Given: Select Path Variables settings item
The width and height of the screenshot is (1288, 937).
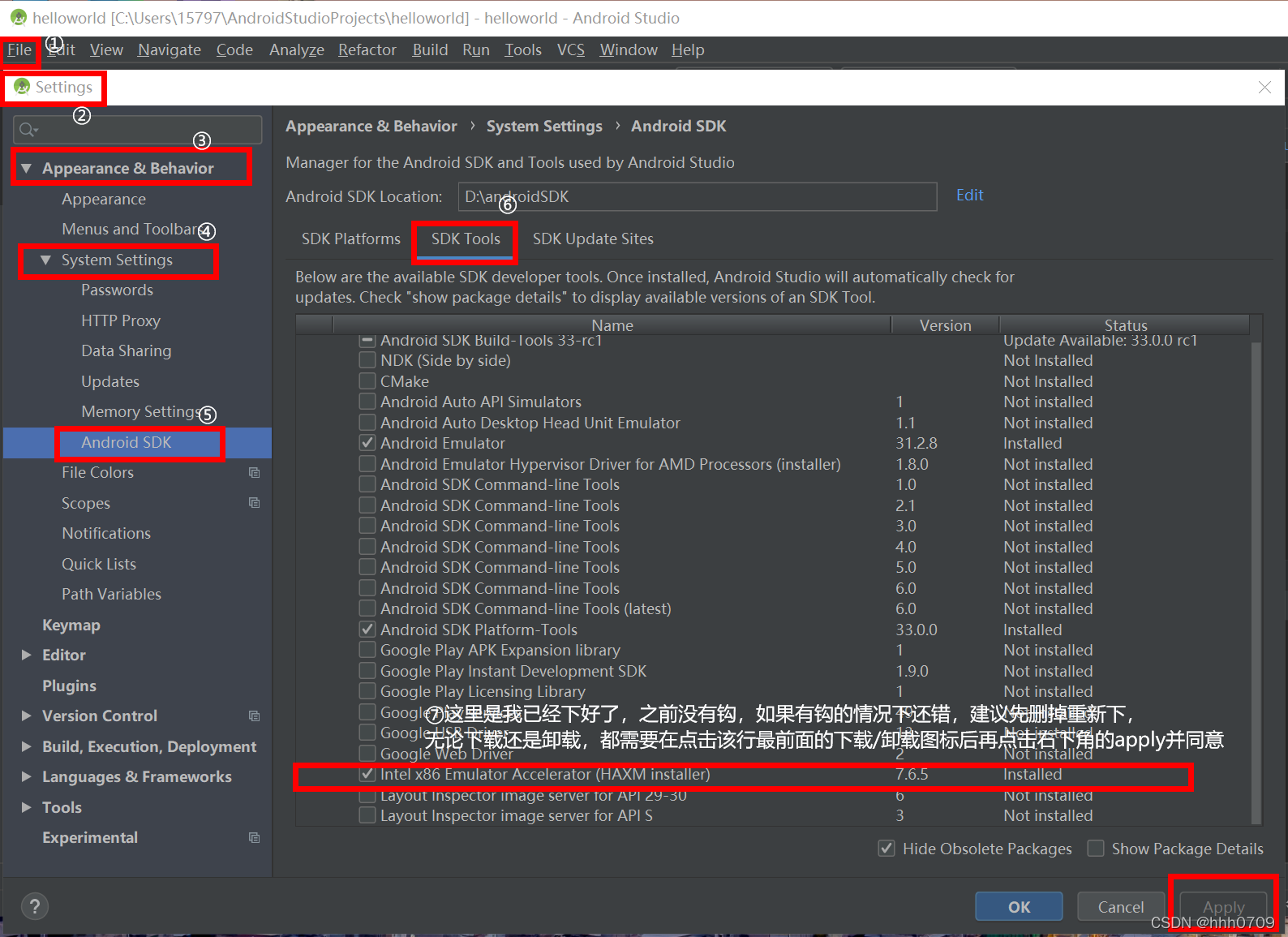Looking at the screenshot, I should tap(111, 594).
